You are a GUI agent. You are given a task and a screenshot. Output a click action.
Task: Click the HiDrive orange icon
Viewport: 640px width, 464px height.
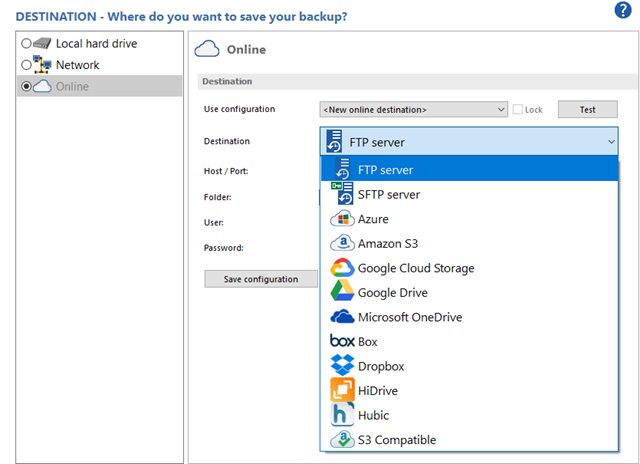coord(342,390)
